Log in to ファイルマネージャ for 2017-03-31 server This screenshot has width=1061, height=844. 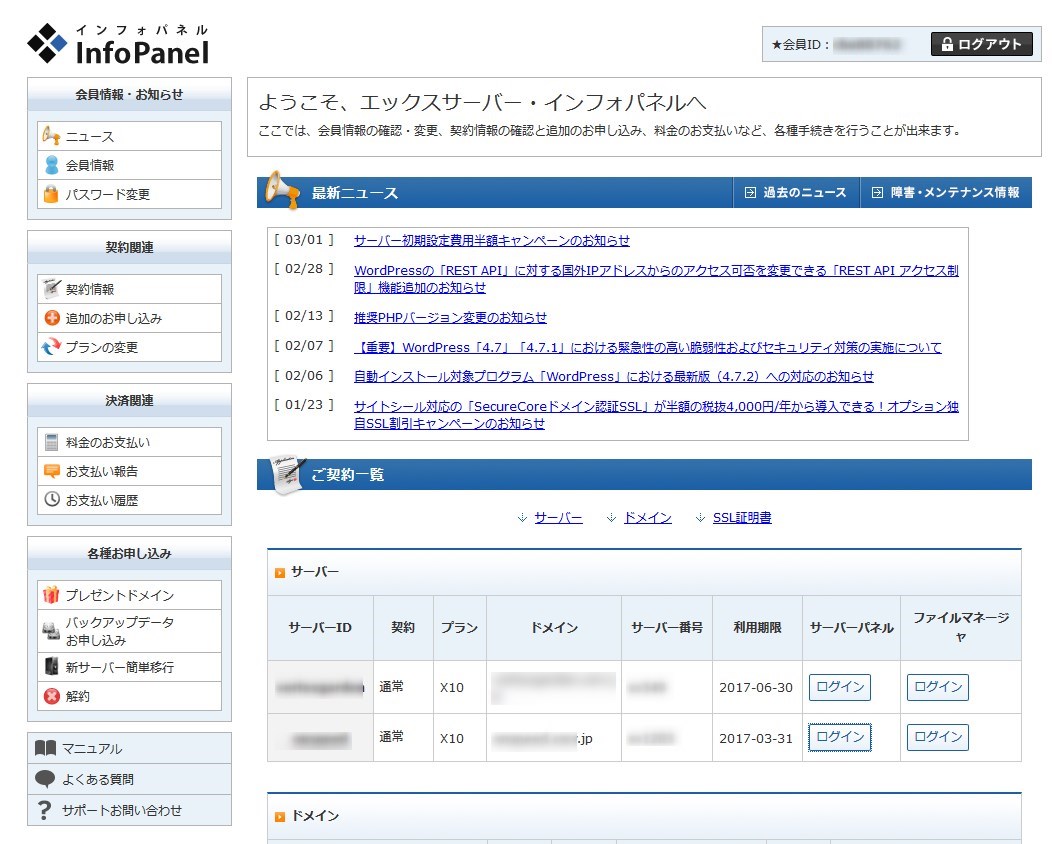pyautogui.click(x=938, y=737)
